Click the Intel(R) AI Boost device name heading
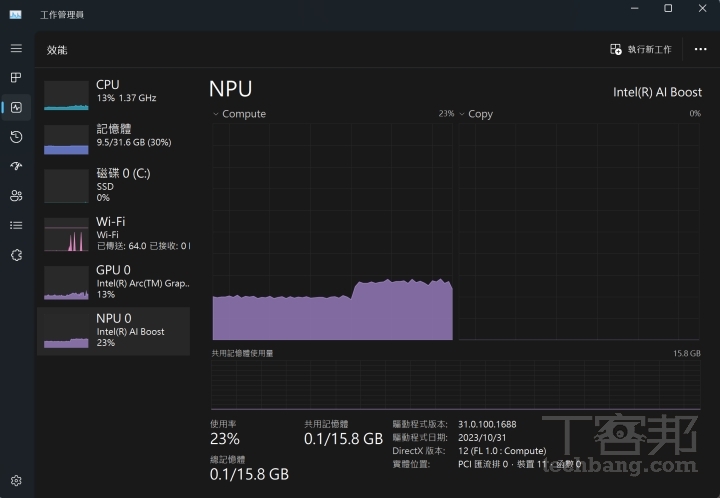The width and height of the screenshot is (720, 498). (657, 92)
